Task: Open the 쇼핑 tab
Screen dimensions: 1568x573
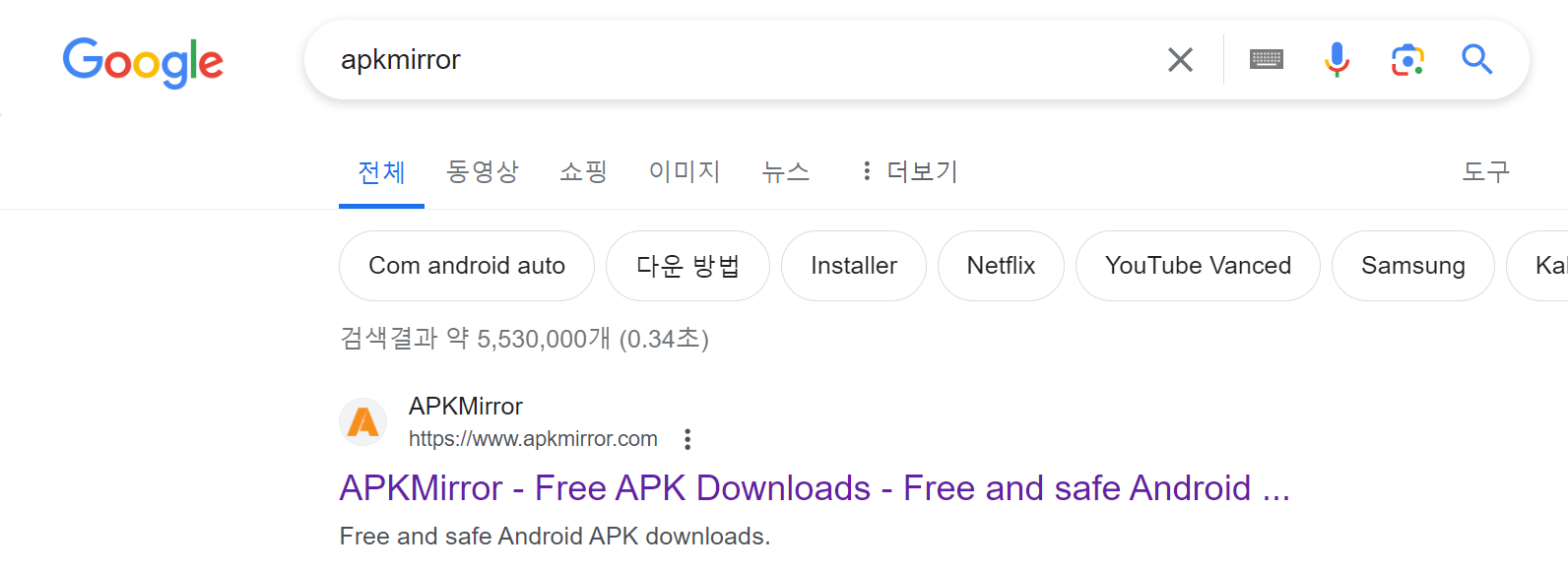Action: click(x=583, y=171)
